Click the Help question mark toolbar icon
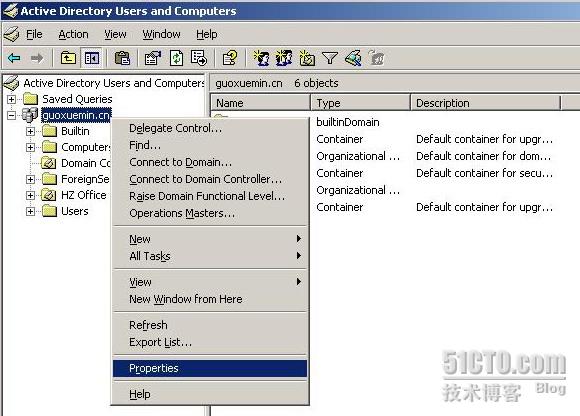The image size is (580, 416). (x=229, y=58)
